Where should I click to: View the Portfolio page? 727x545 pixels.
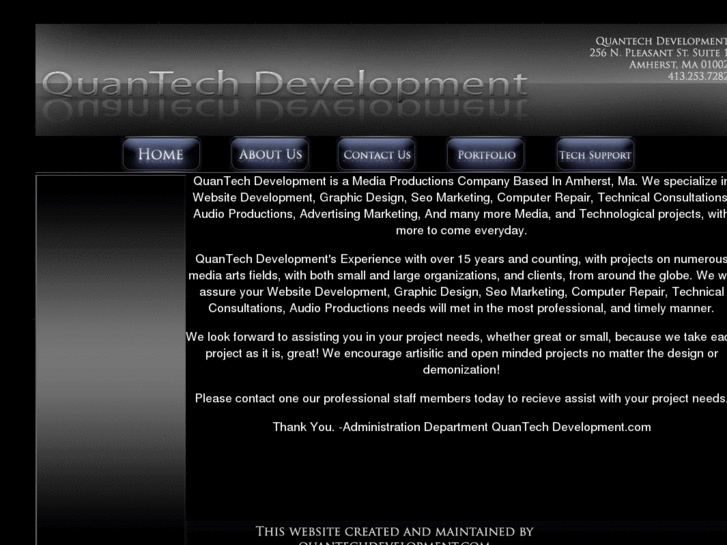coord(485,154)
